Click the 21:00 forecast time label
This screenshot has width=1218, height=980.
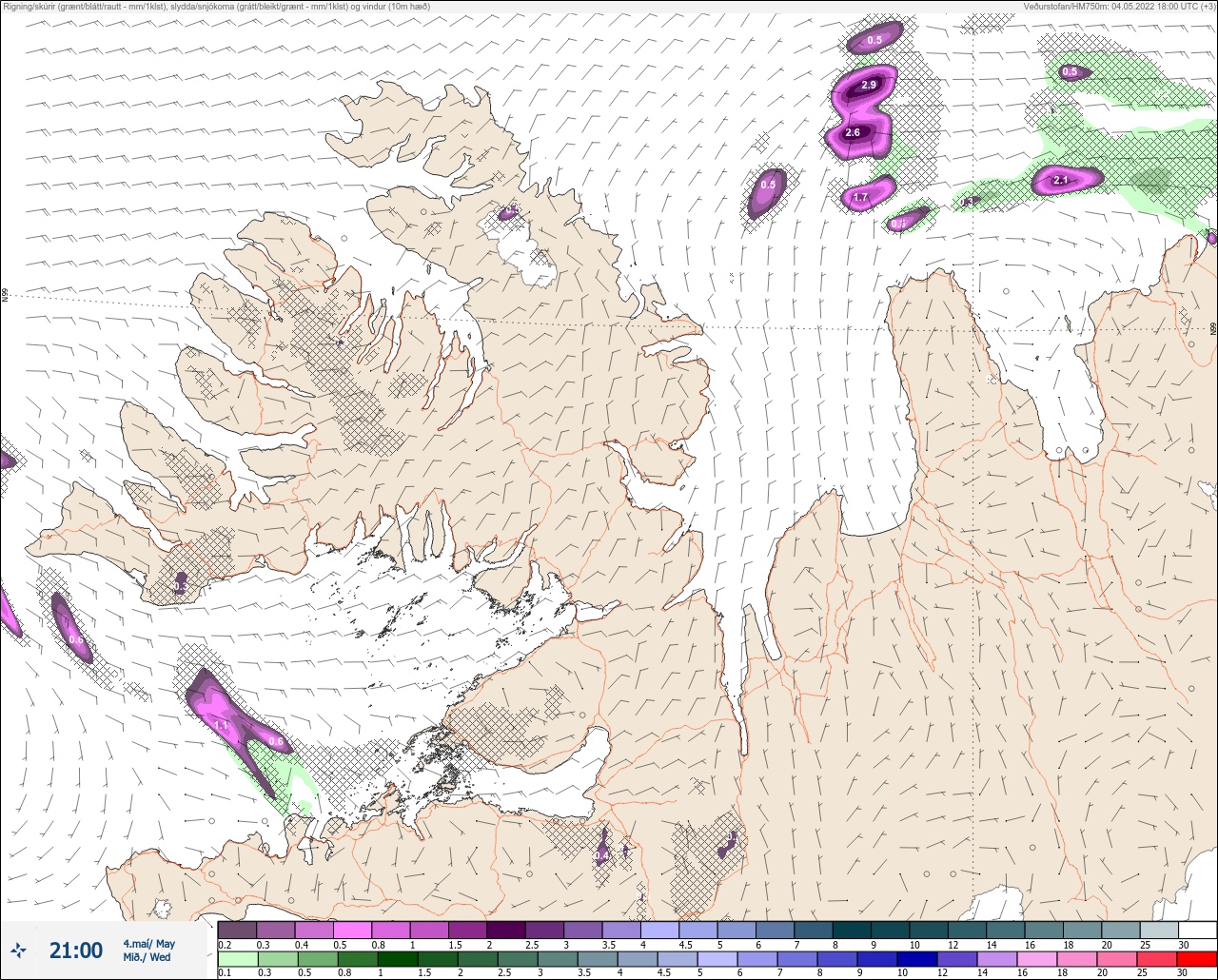point(76,951)
